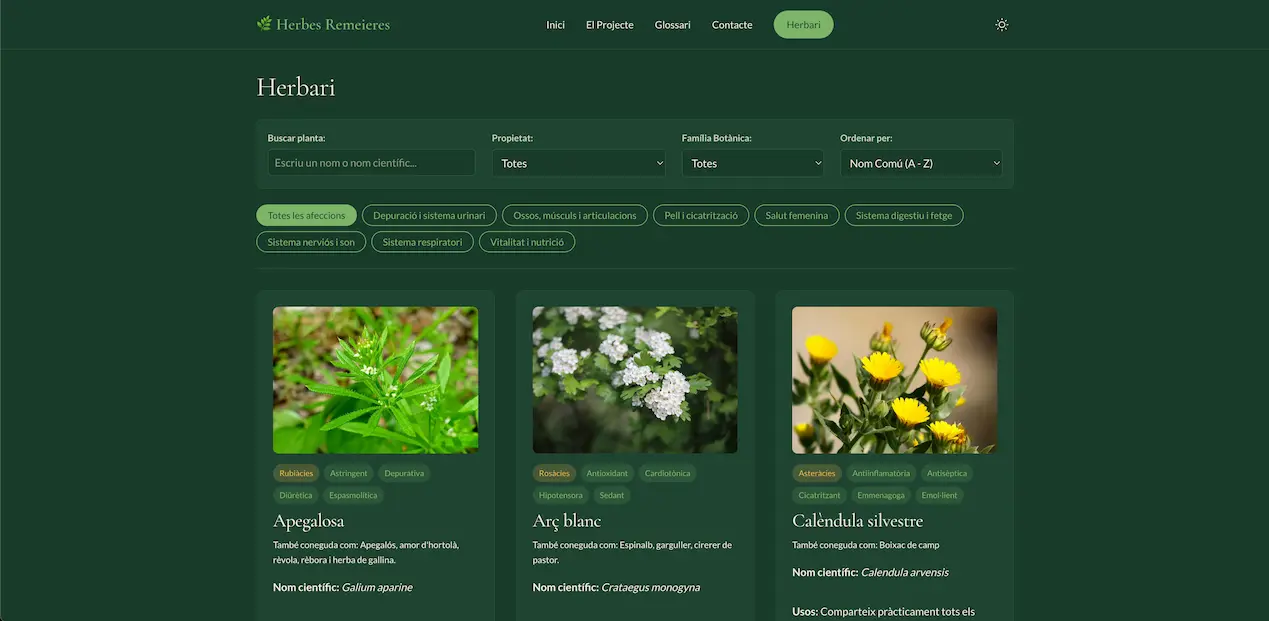The height and width of the screenshot is (621, 1269).
Task: Click the Espasmolítica tag
Action: (x=354, y=495)
